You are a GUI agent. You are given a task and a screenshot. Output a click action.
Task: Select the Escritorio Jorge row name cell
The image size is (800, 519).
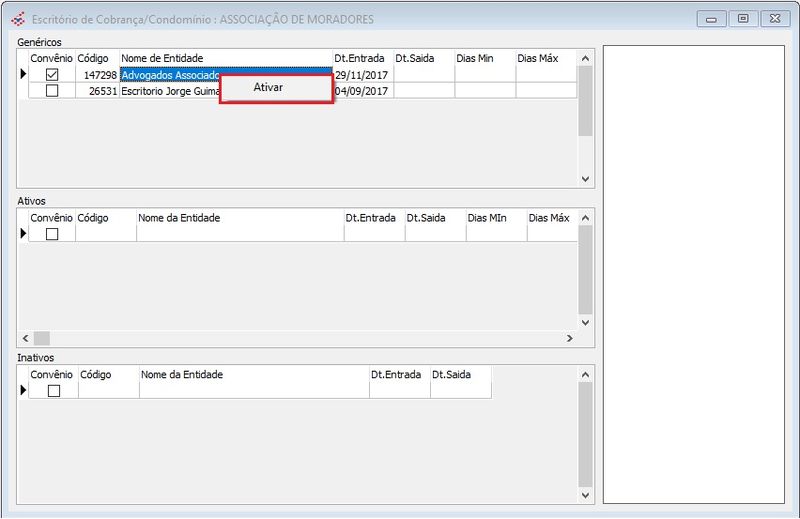168,91
